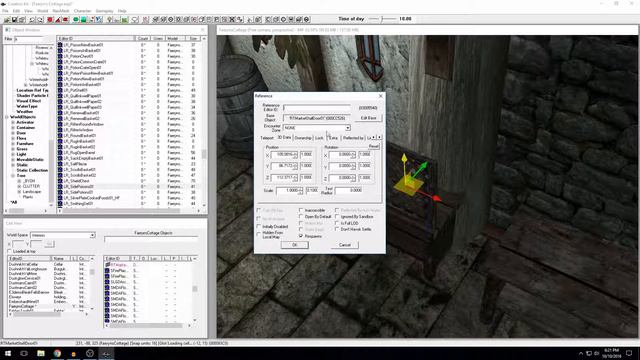The width and height of the screenshot is (640, 360).
Task: Tick the Inaccessible checkbox
Action: click(x=301, y=210)
